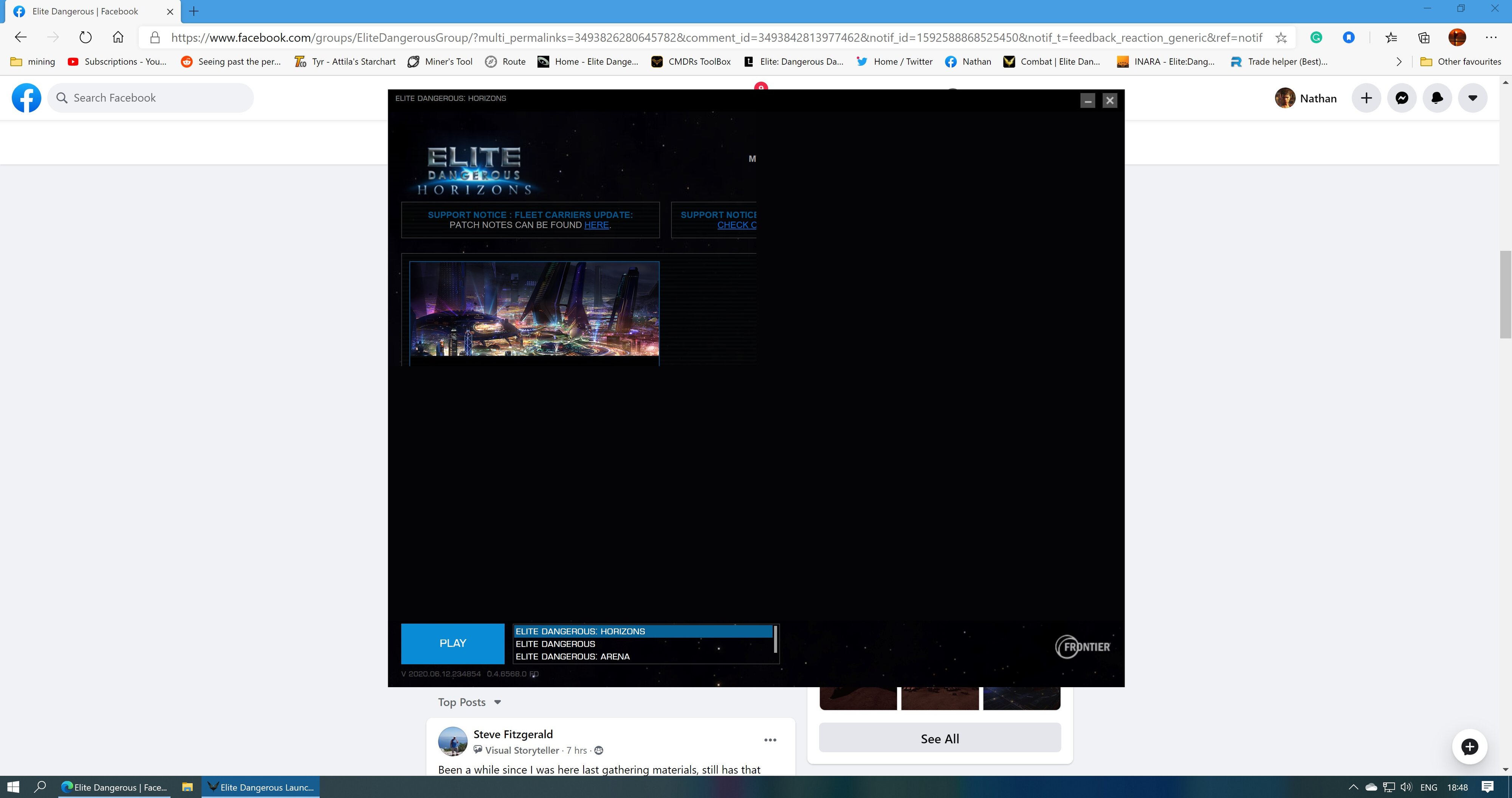Open the Route bookmark

(505, 62)
